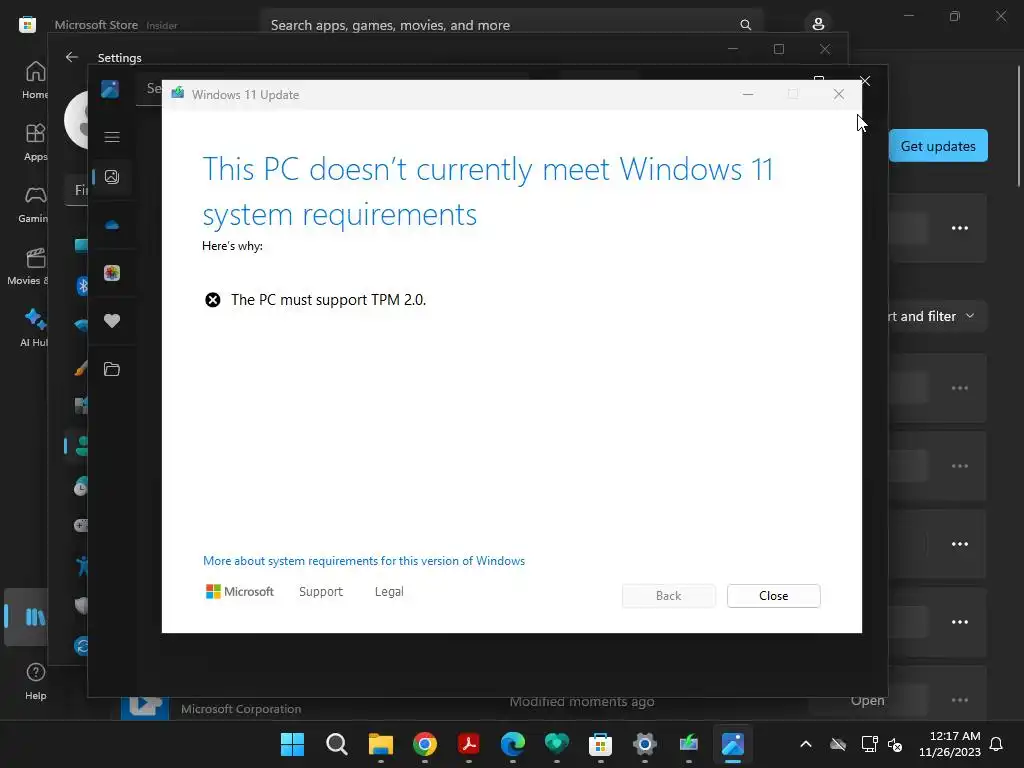Click the Photos app logo icon
The height and width of the screenshot is (768, 1024).
pyautogui.click(x=110, y=89)
